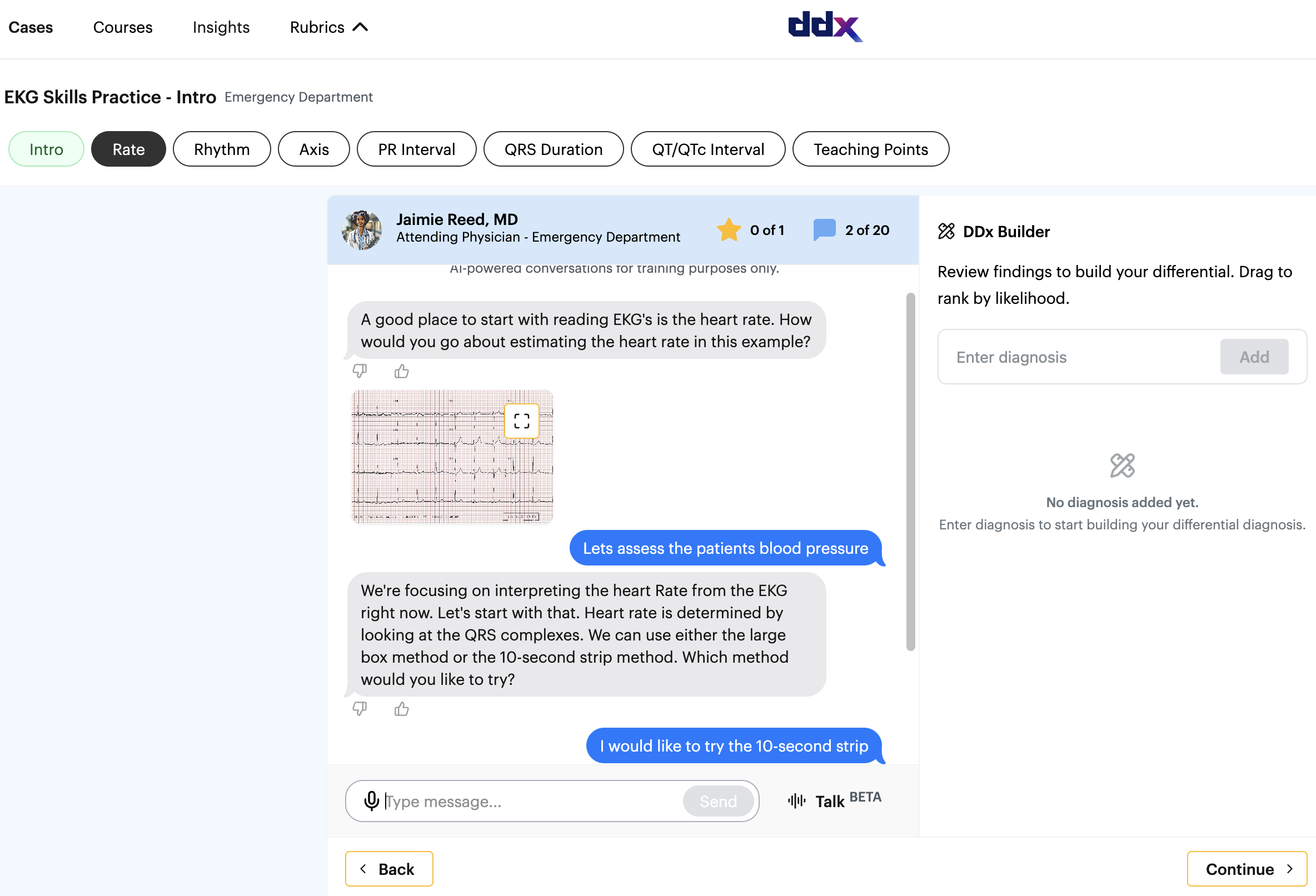Click the ddx logo
The height and width of the screenshot is (896, 1316).
[x=825, y=26]
